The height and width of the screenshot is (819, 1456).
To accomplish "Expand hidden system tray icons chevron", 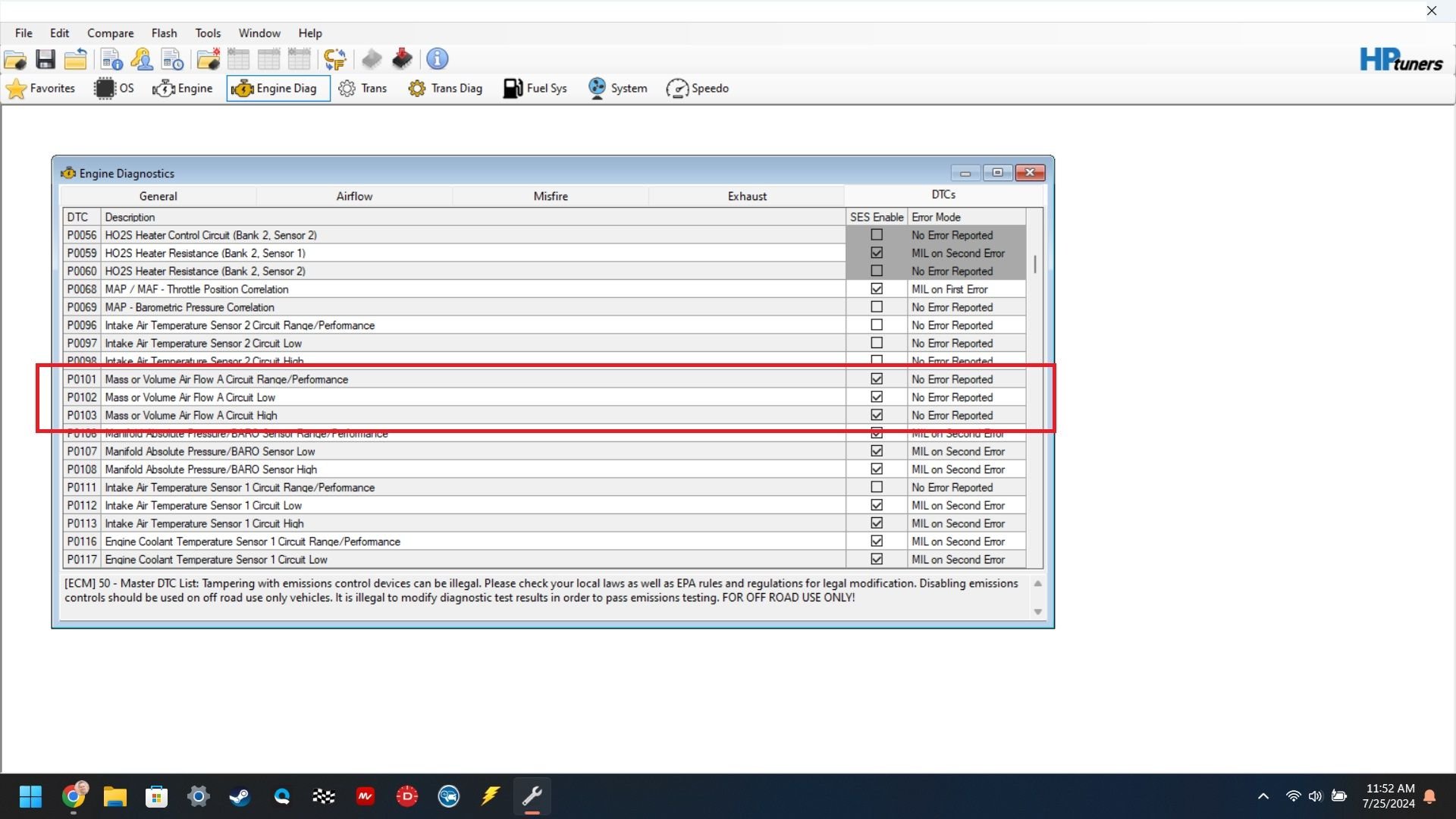I will [x=1263, y=796].
